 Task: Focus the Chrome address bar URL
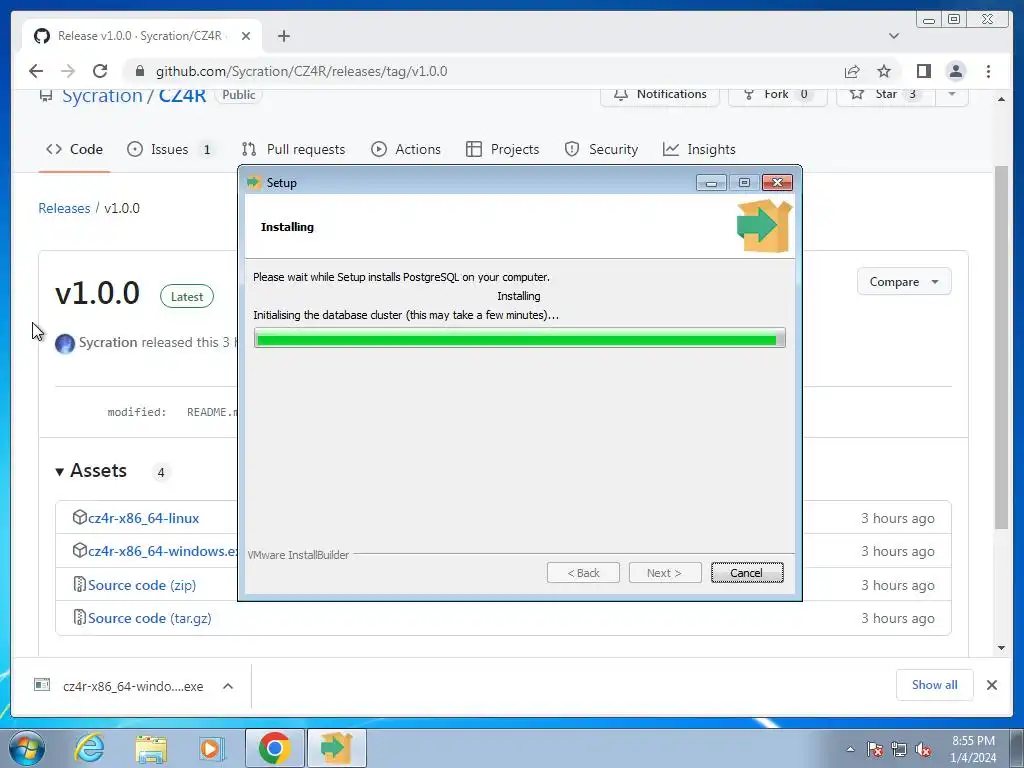pos(301,71)
